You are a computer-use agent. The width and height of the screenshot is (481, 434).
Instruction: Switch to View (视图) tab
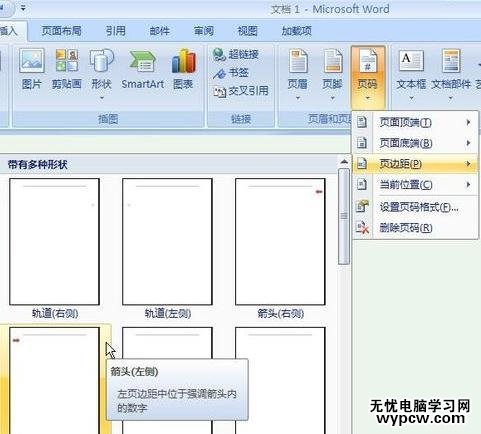(247, 31)
